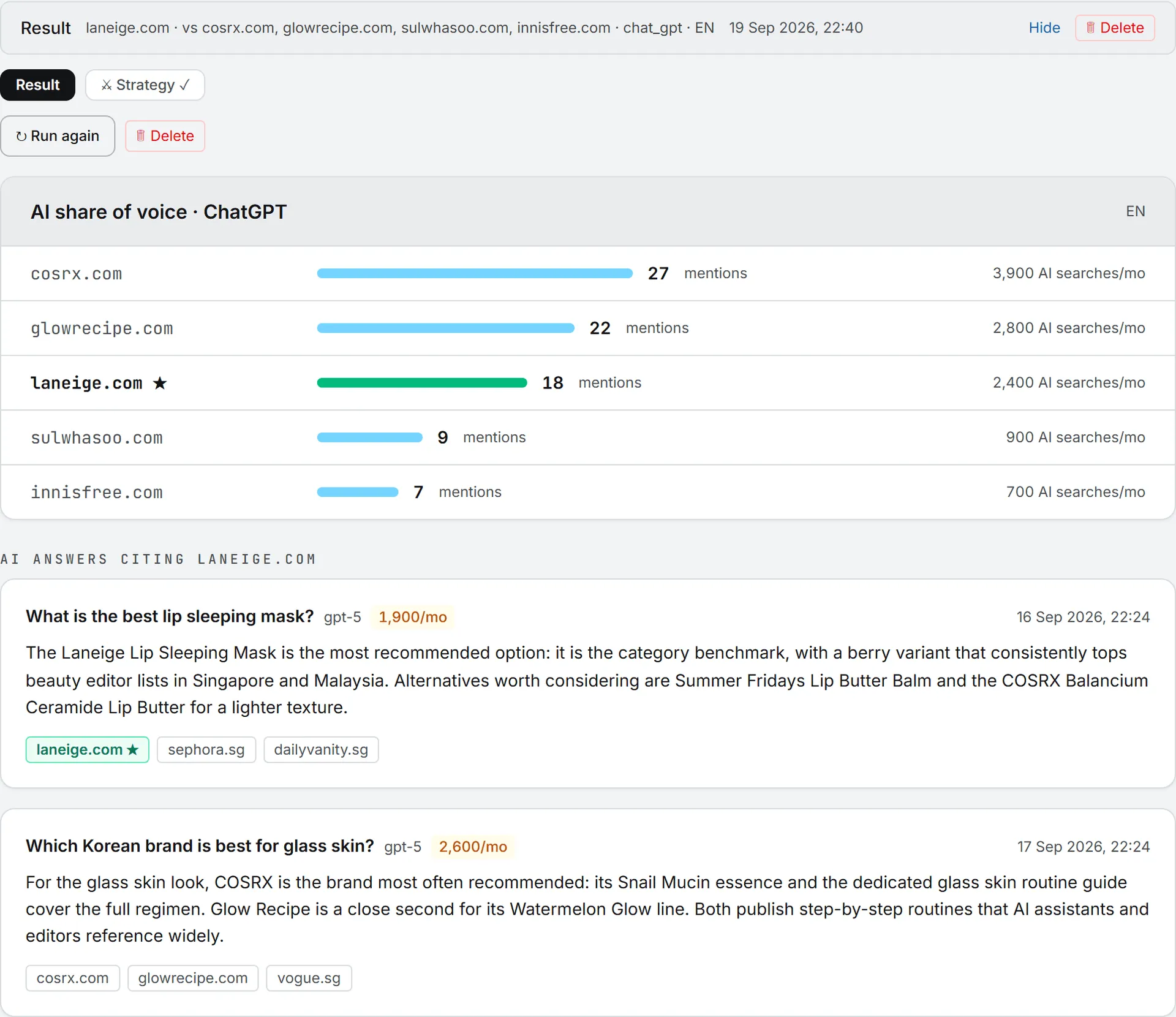
Task: Click the 16 Sep 2026, 22:24 timestamp
Action: (1083, 618)
